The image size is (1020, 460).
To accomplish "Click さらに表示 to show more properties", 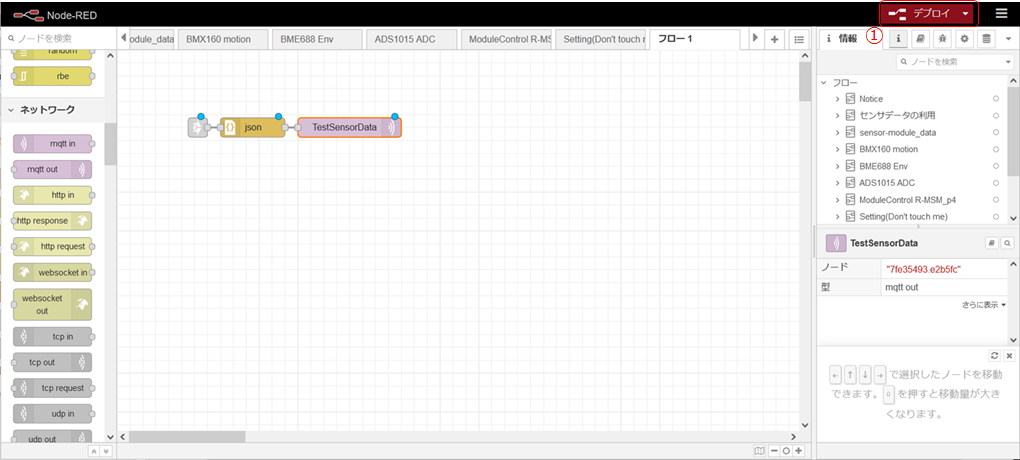I will click(984, 304).
